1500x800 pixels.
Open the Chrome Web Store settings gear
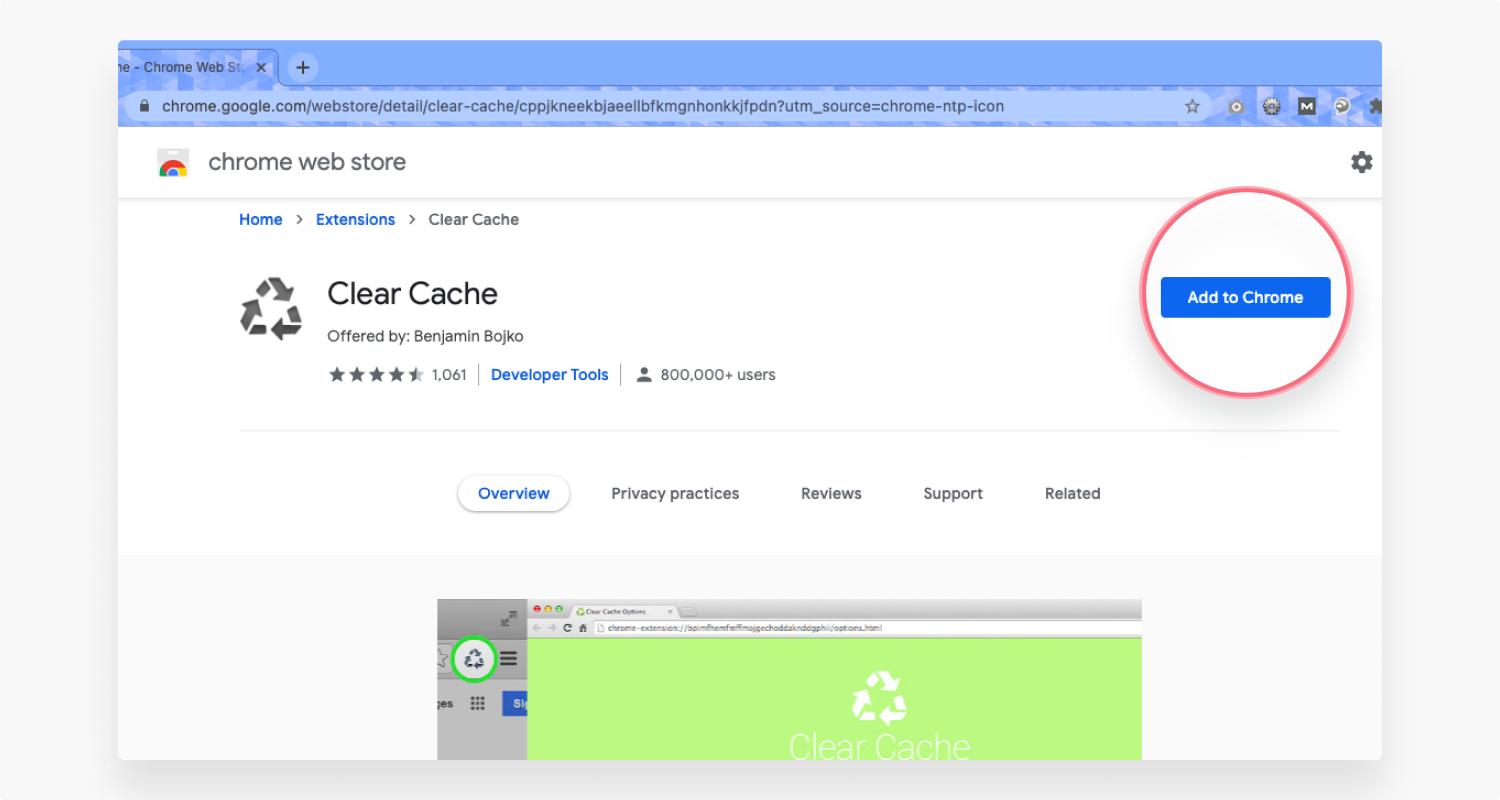coord(1362,162)
